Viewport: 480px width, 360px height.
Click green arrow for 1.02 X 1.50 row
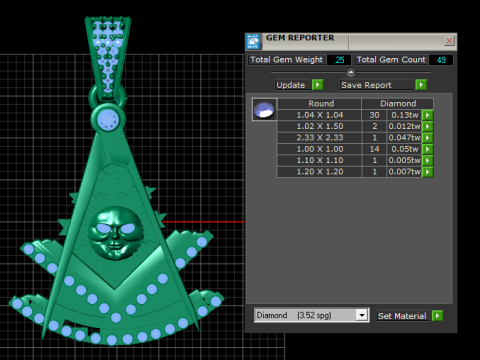tap(427, 126)
